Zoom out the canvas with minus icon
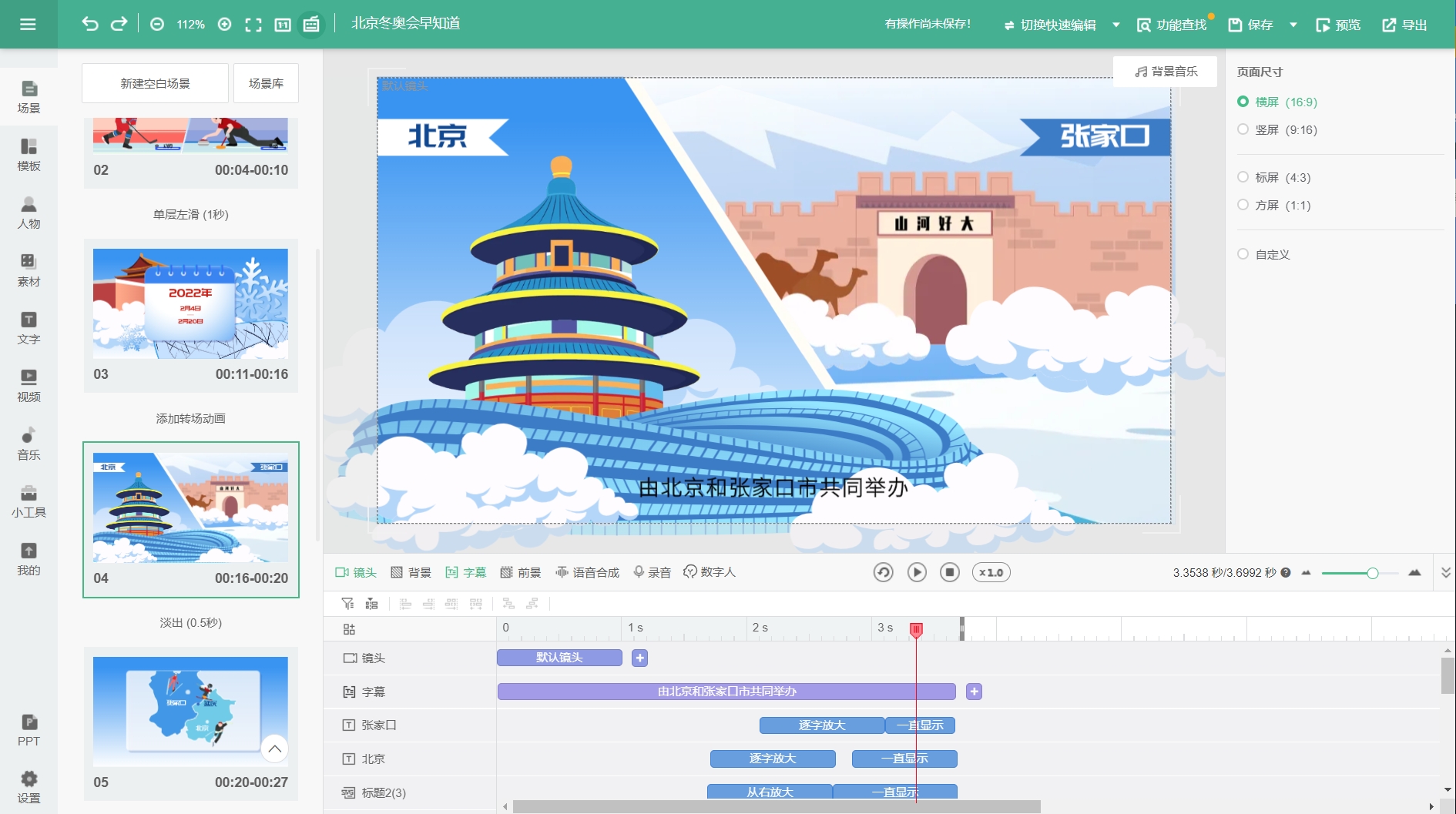 pyautogui.click(x=157, y=25)
